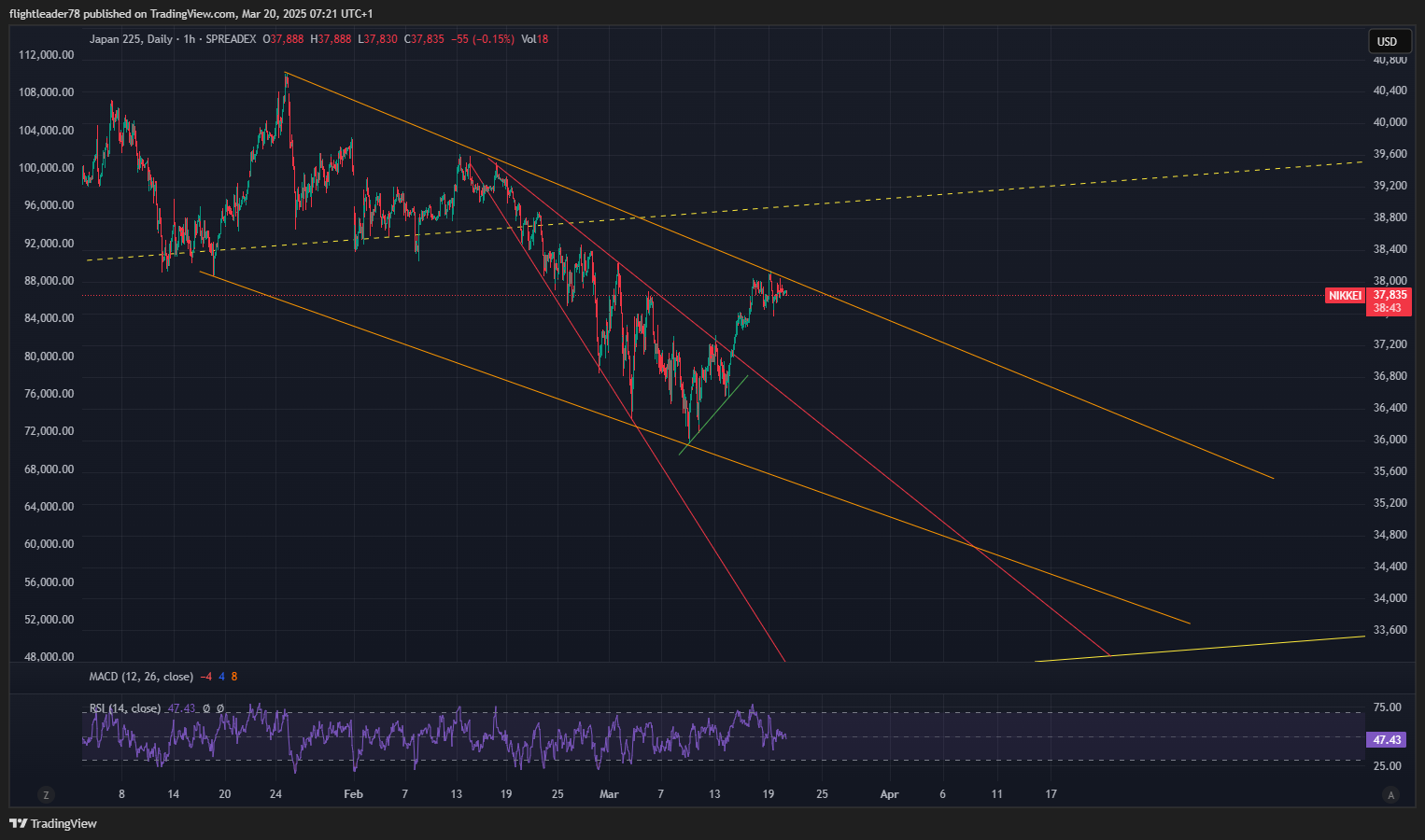Image resolution: width=1425 pixels, height=840 pixels.
Task: Click the Vol 18 volume readout
Action: (535, 39)
